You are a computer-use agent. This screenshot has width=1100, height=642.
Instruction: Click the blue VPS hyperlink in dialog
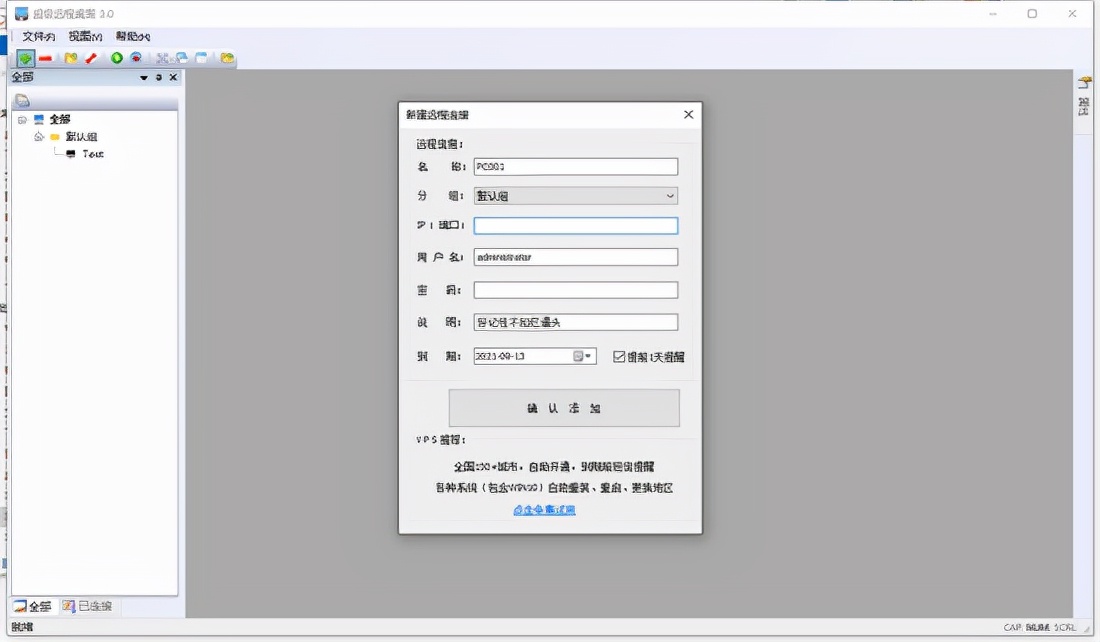tap(545, 510)
